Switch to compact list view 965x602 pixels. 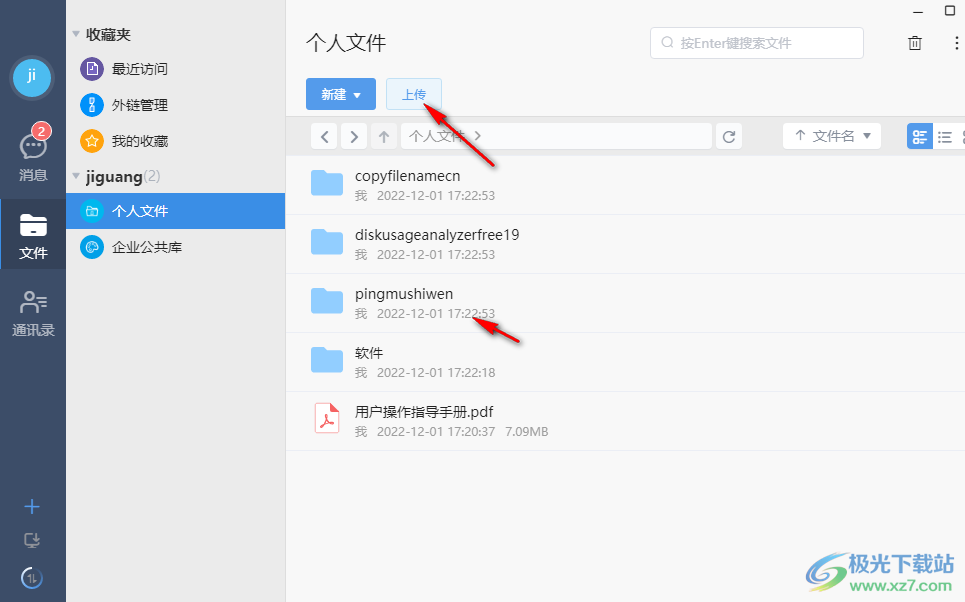pyautogui.click(x=945, y=136)
